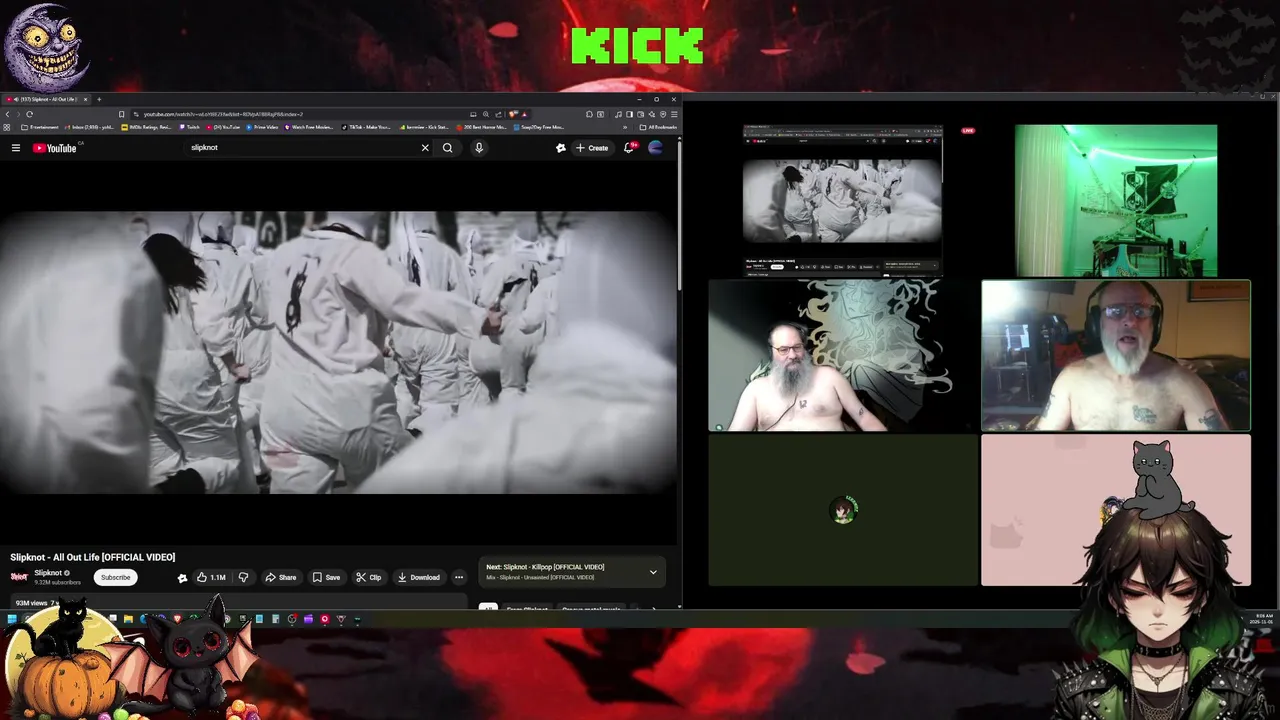
Task: Open the 200 Best Horror Movies bookmark
Action: (482, 127)
